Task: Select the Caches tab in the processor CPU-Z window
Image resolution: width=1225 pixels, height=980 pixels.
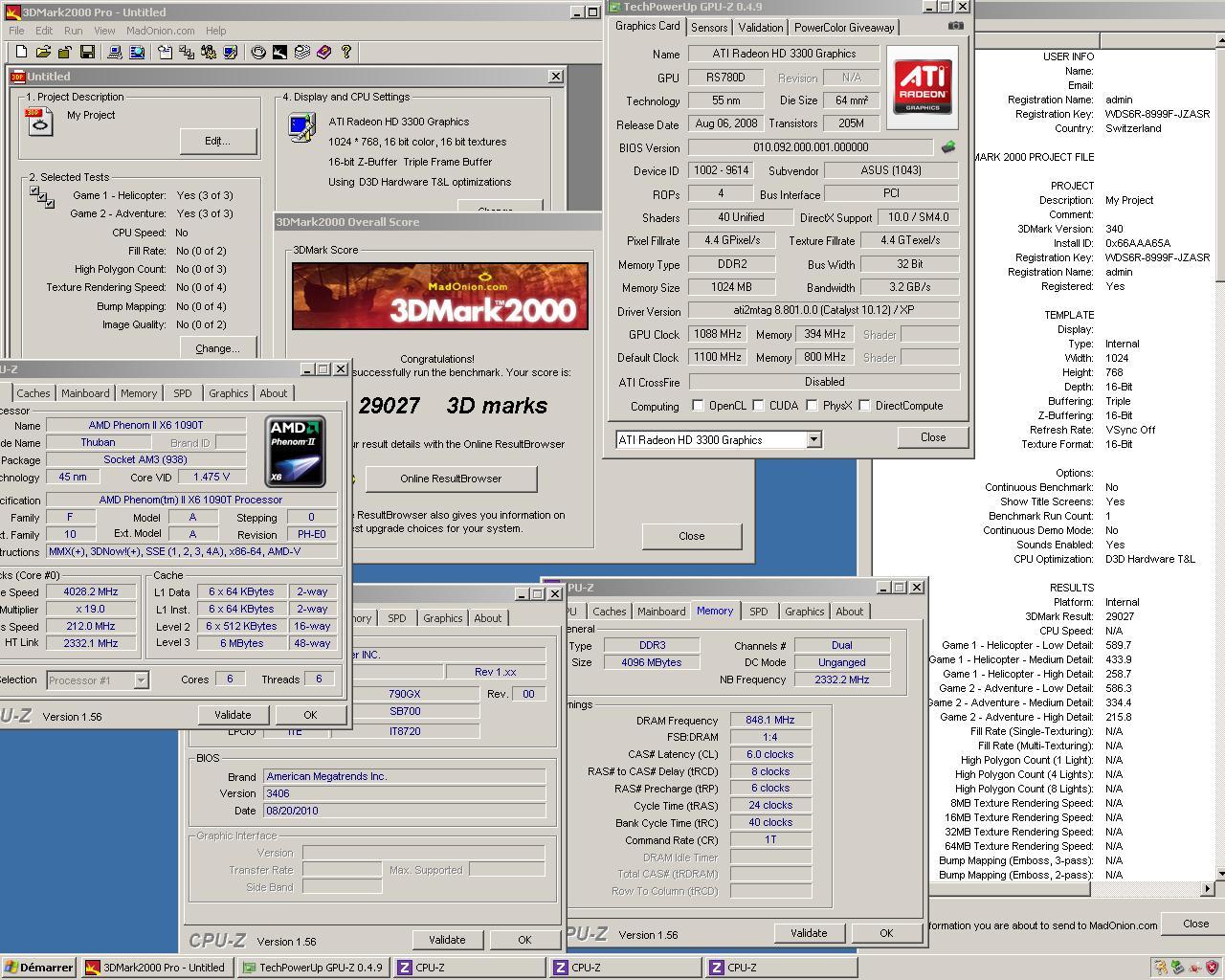Action: pos(33,393)
